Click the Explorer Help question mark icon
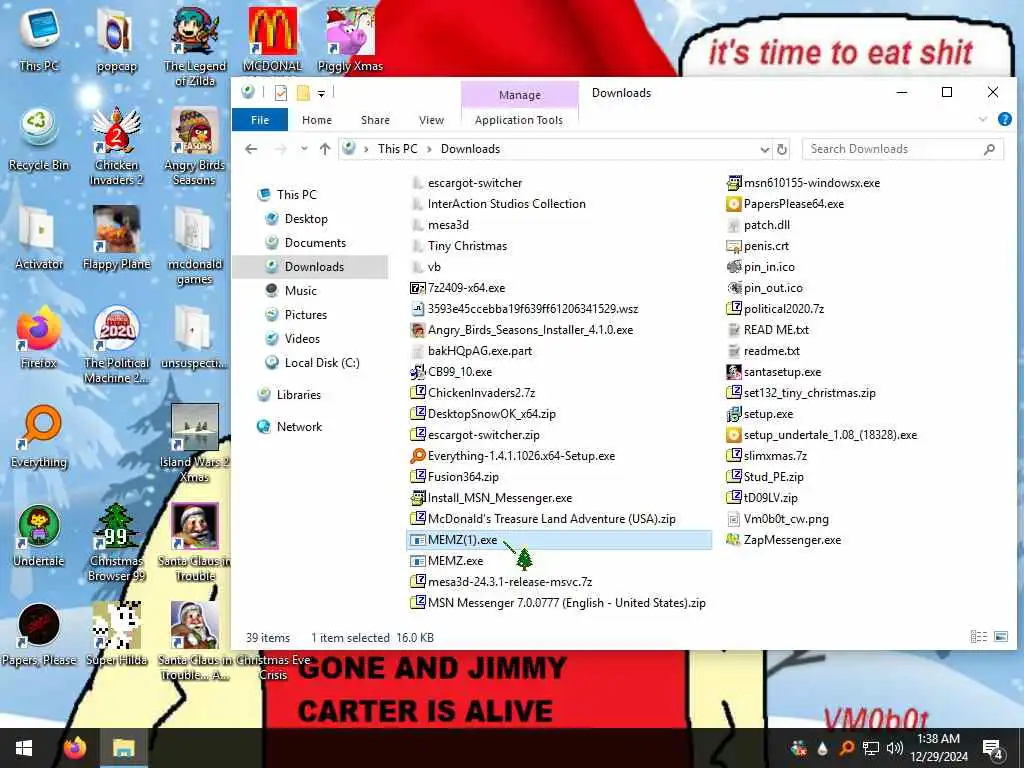The width and height of the screenshot is (1024, 768). [x=1004, y=119]
